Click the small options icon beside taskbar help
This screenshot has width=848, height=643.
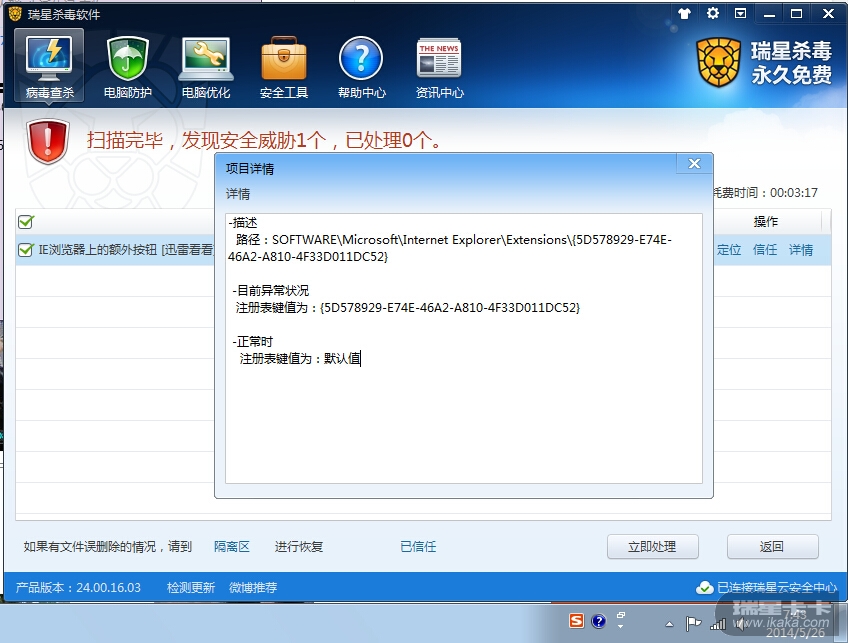[620, 620]
